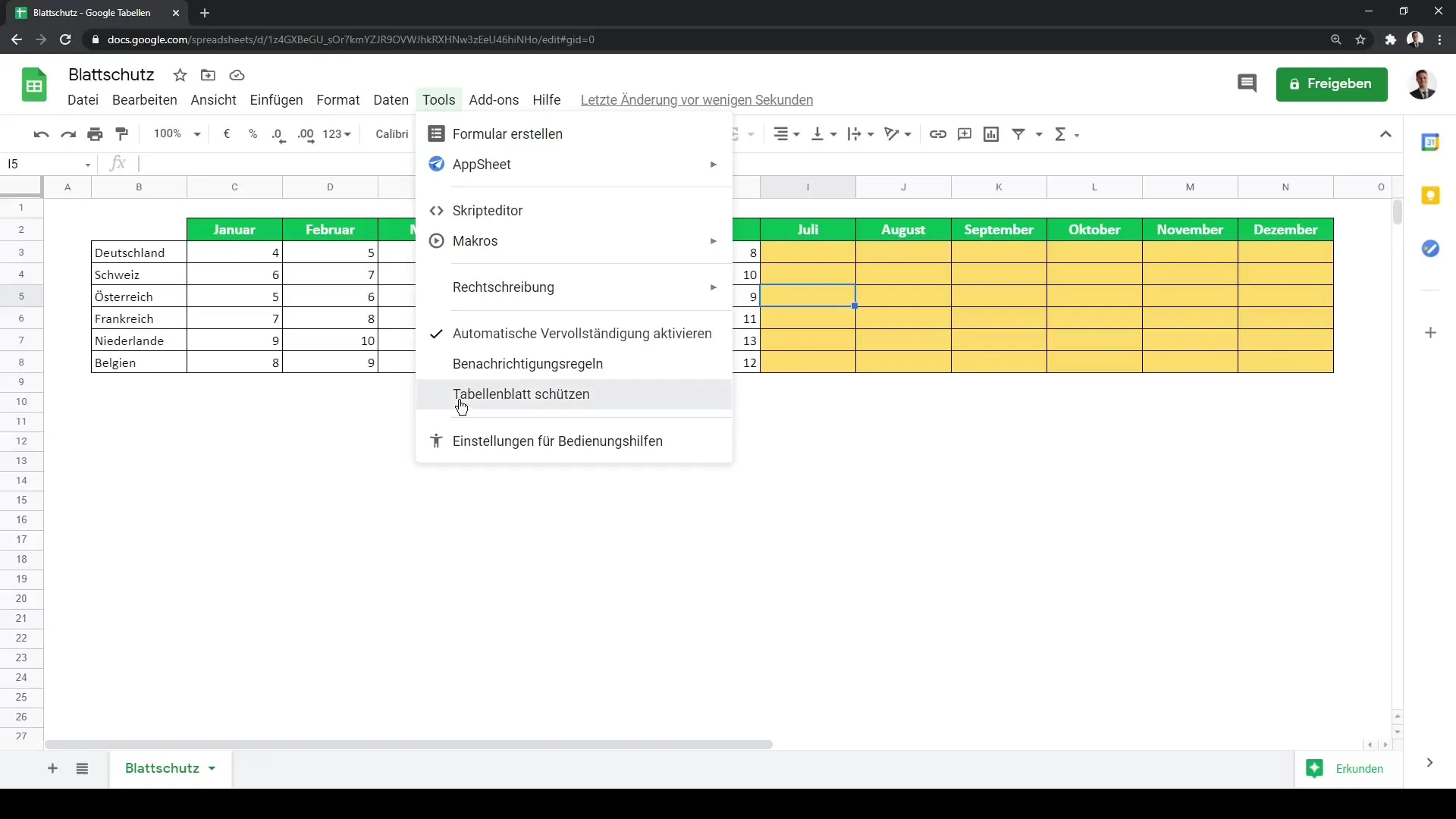The height and width of the screenshot is (819, 1456).
Task: Insert comment icon in toolbar
Action: click(965, 134)
